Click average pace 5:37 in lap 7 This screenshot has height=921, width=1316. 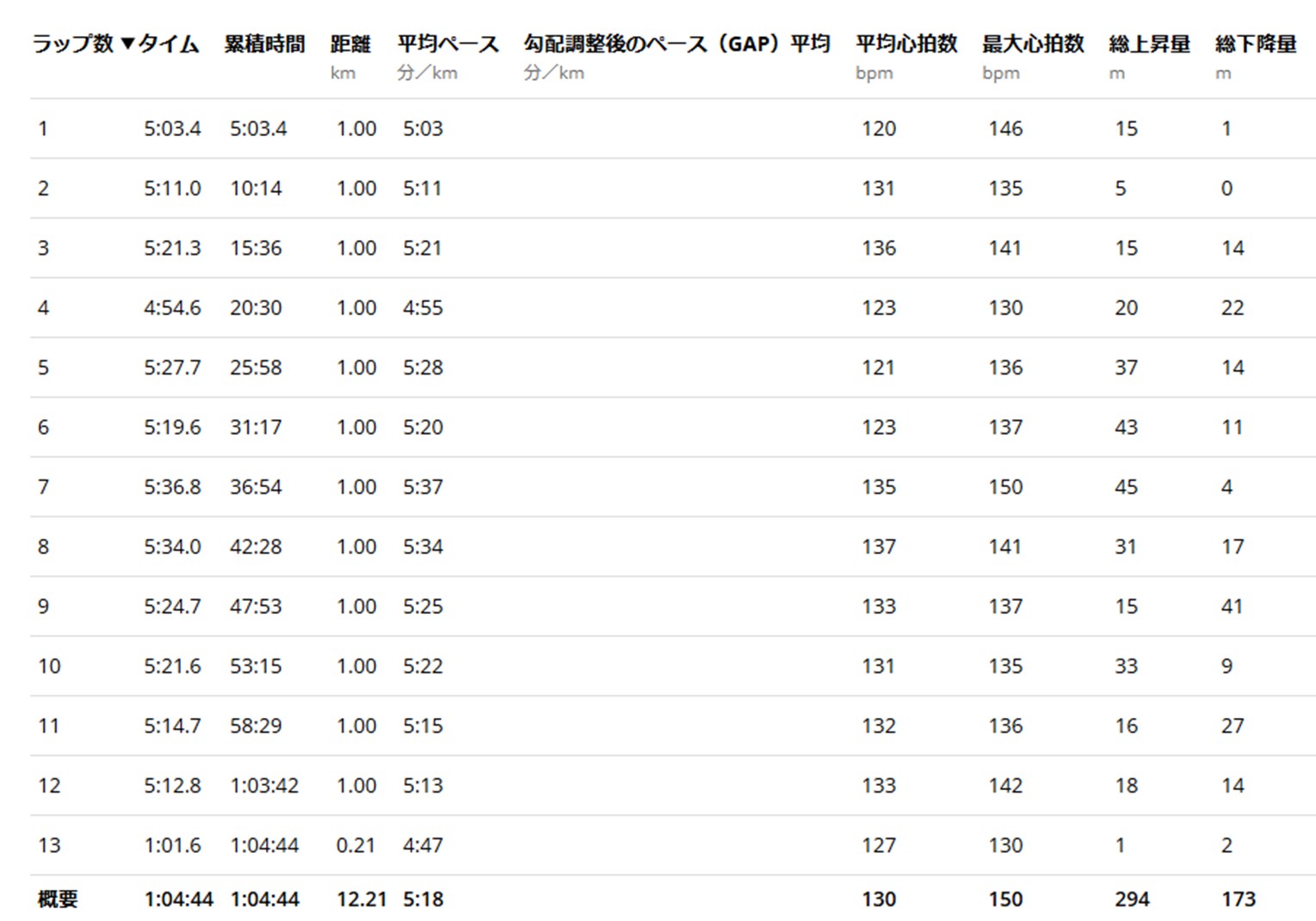click(423, 487)
